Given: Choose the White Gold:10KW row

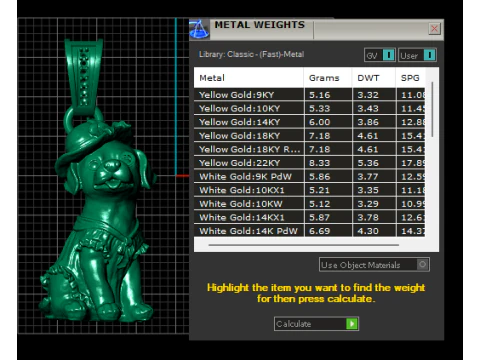Looking at the screenshot, I should (x=309, y=204).
